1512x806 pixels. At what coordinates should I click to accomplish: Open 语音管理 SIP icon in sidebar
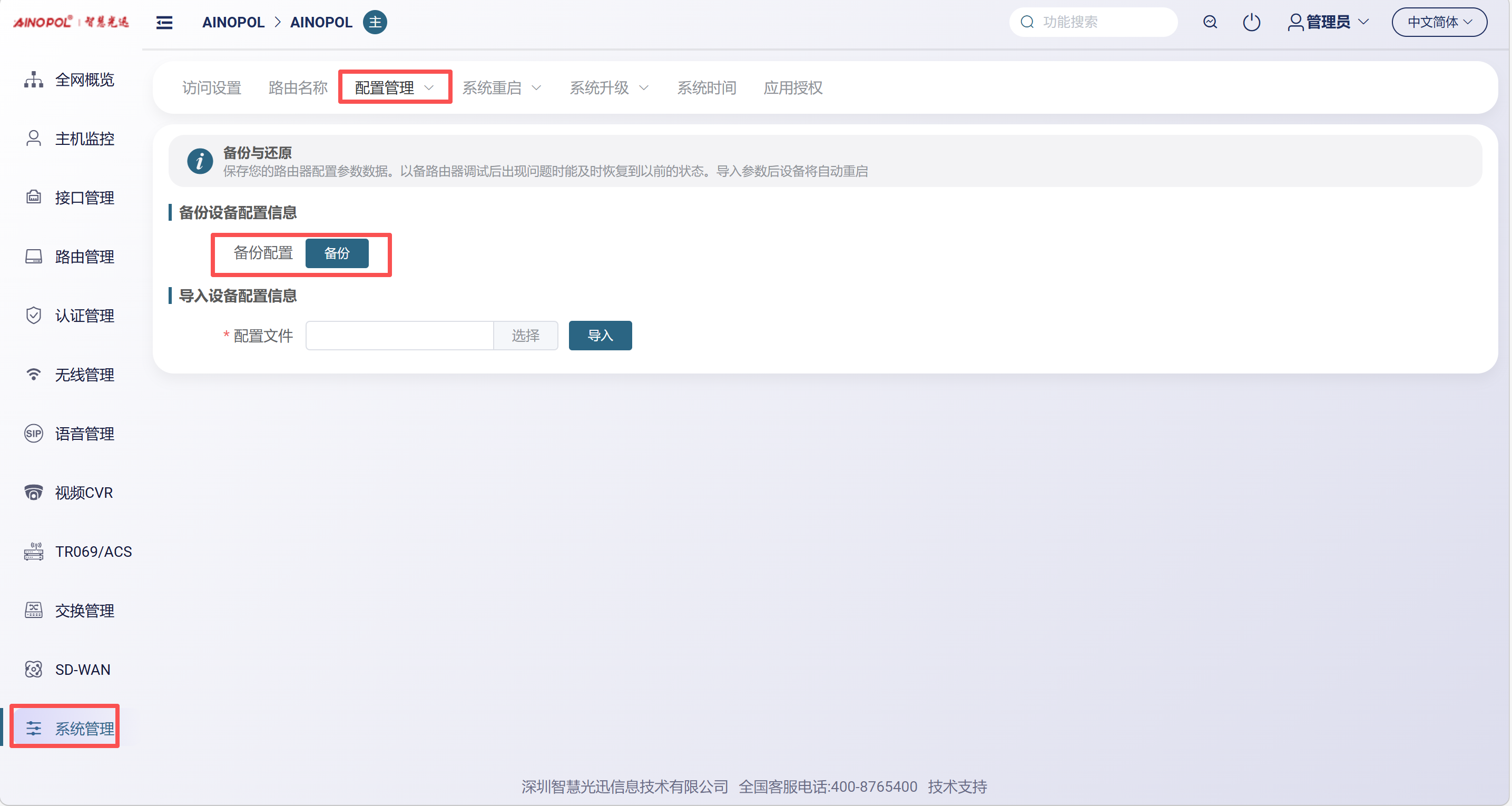click(34, 434)
